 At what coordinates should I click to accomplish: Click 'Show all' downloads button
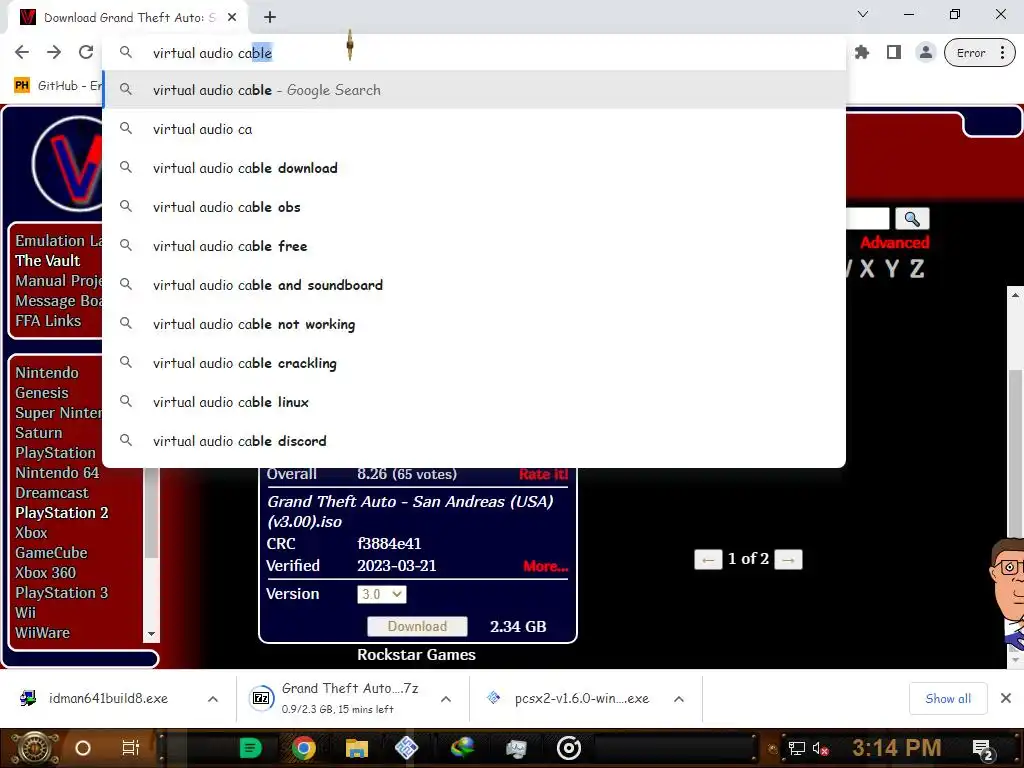click(948, 699)
